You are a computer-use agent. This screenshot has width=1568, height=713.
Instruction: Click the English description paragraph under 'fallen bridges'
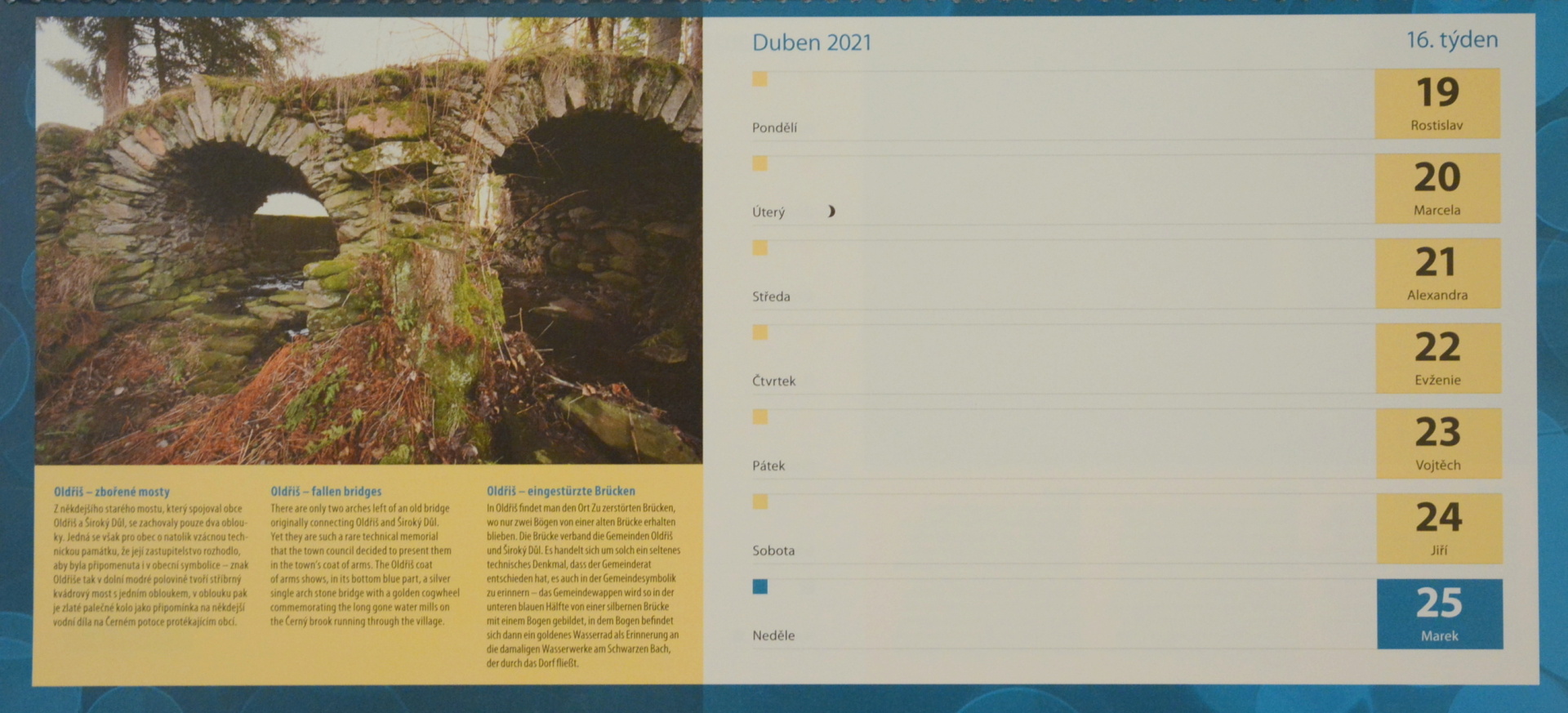365,564
